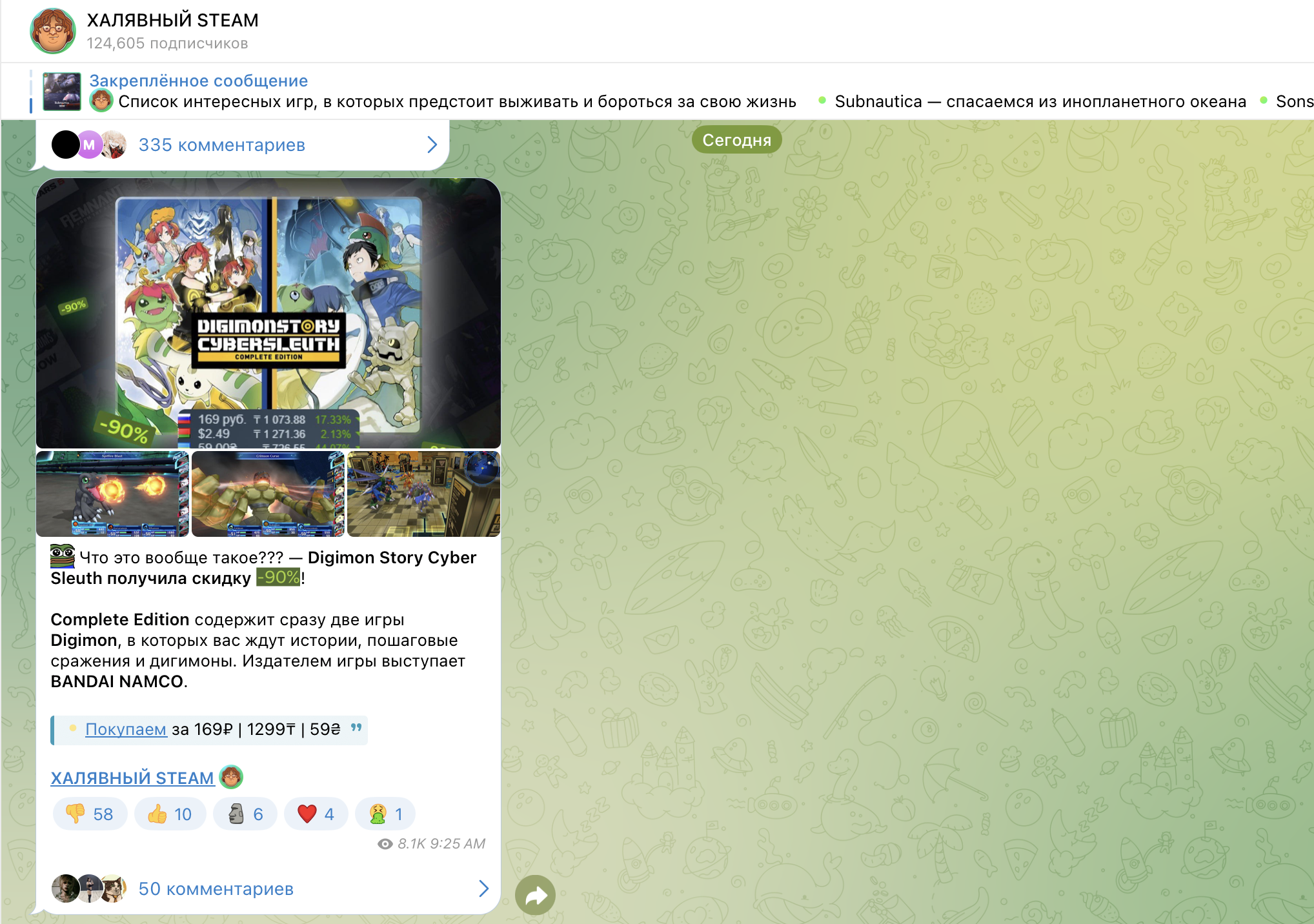1314x924 pixels.
Task: Click the black commenter avatar
Action: (65, 145)
